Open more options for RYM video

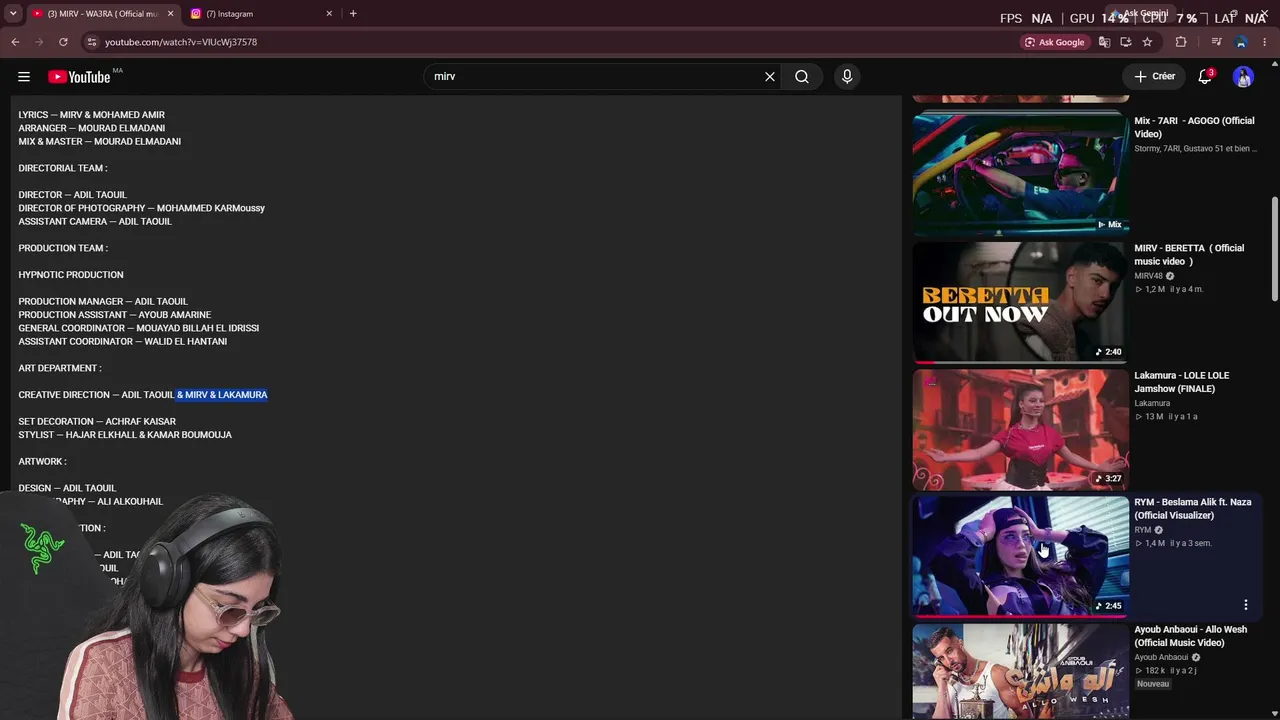click(x=1246, y=605)
